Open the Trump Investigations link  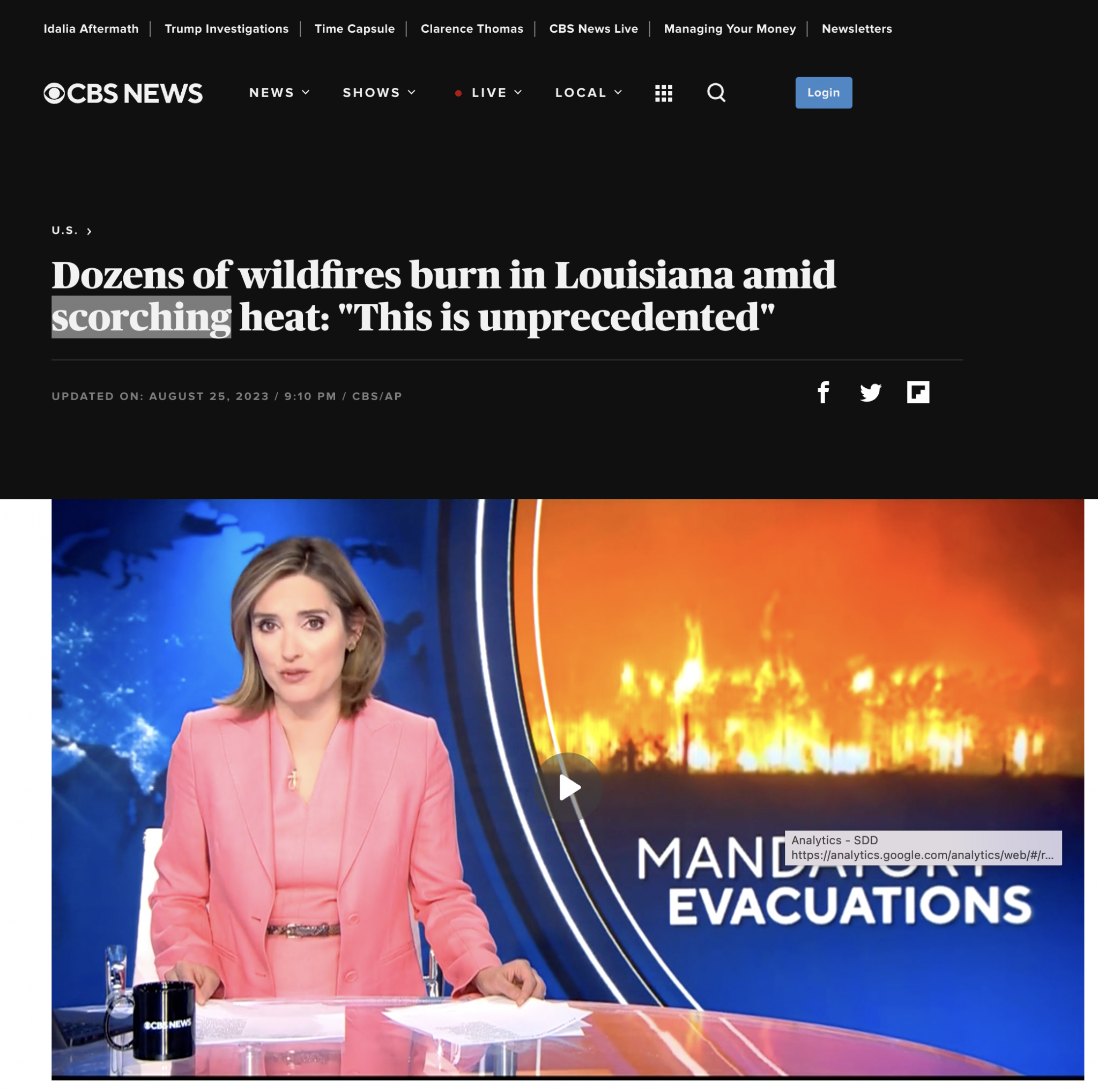[226, 28]
